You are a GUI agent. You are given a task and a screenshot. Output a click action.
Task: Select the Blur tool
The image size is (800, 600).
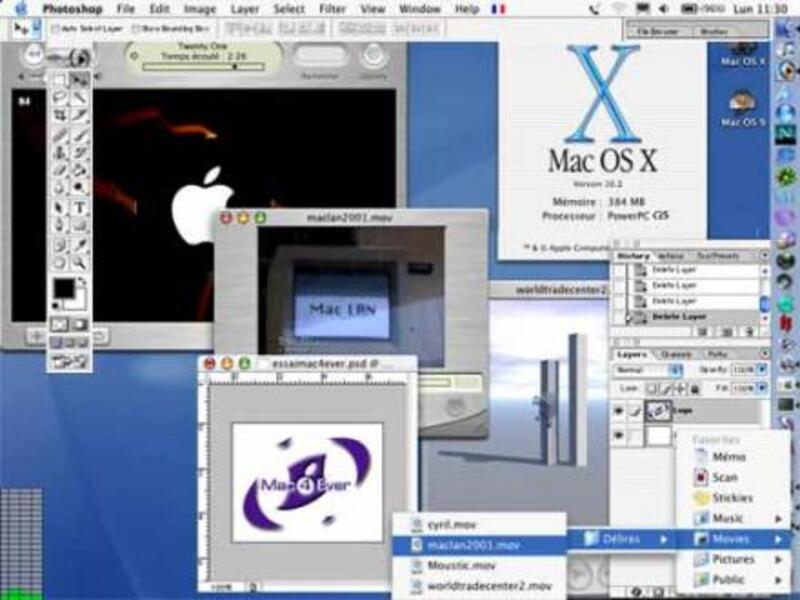click(60, 187)
